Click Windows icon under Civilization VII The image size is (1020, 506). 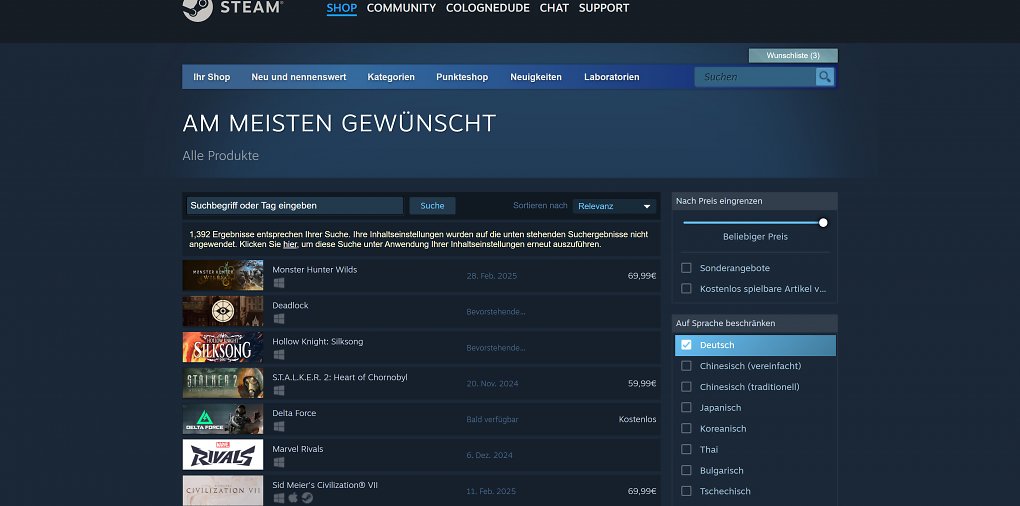point(278,498)
